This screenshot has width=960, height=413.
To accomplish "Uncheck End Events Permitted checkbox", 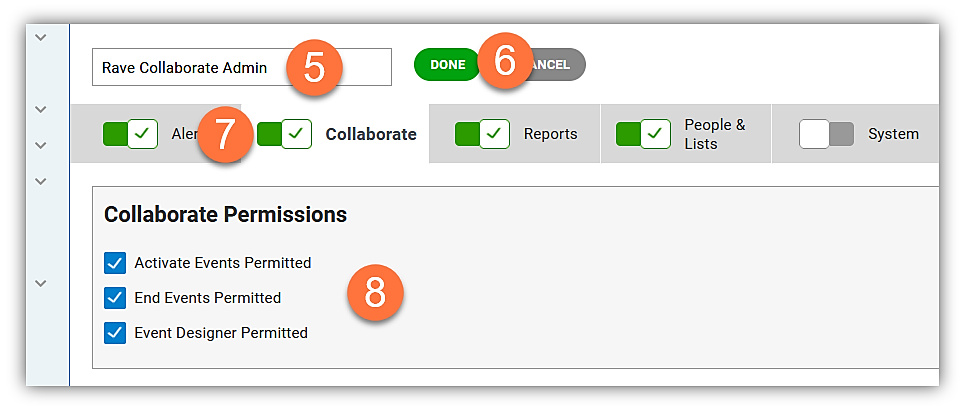I will [x=115, y=298].
